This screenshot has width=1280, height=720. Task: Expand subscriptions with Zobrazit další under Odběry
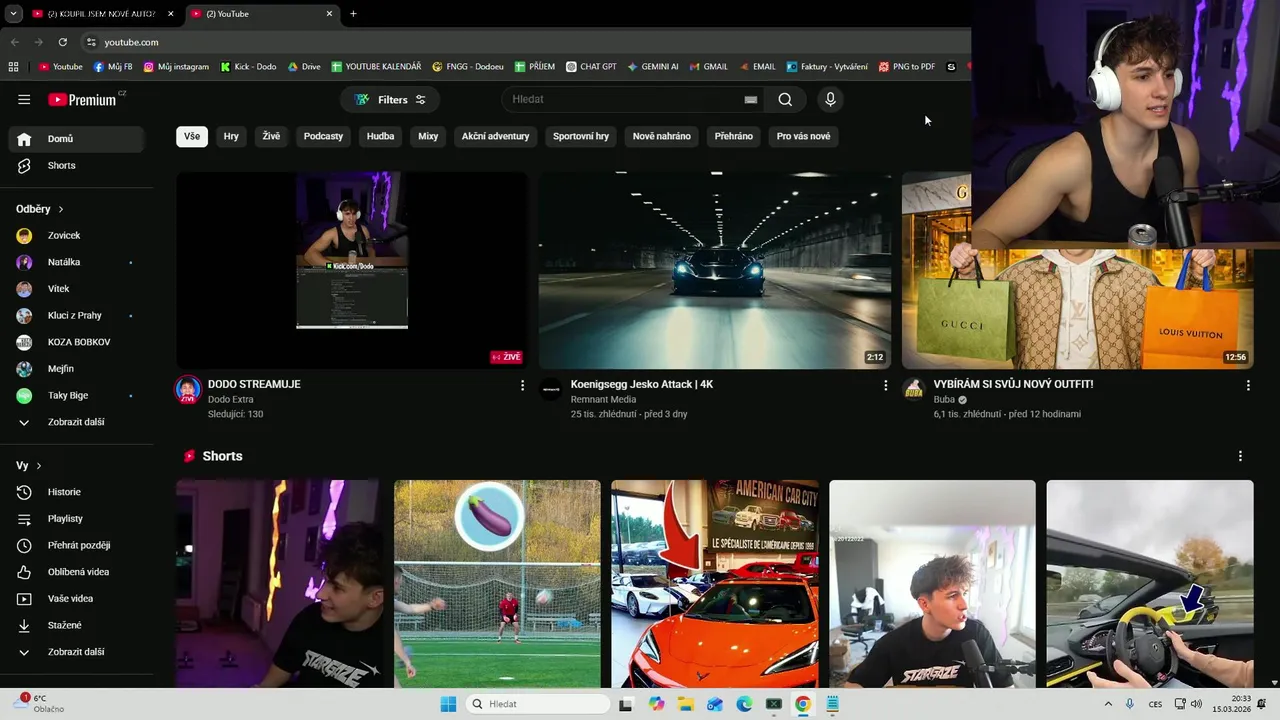77,422
